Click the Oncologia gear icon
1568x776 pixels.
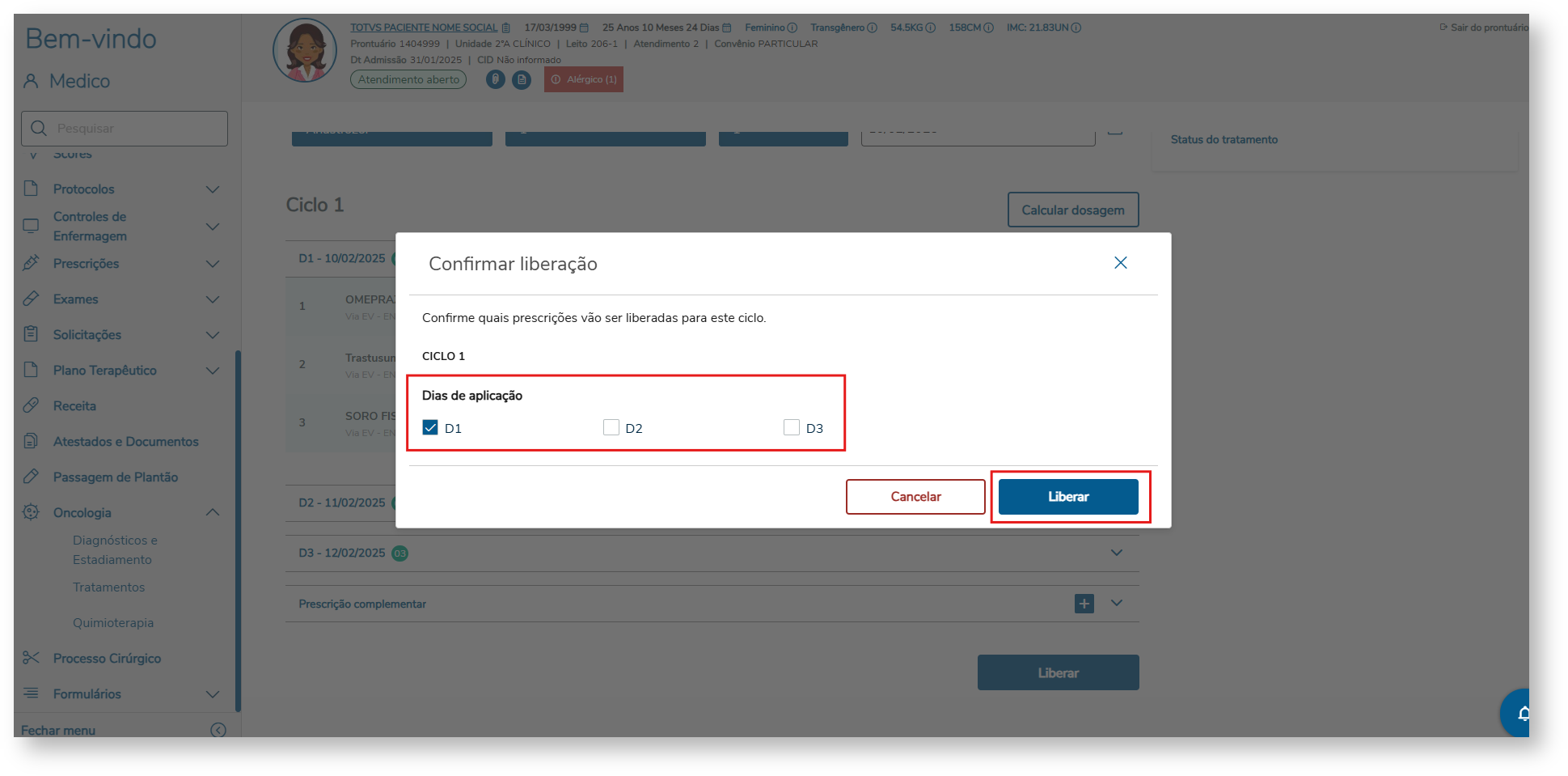click(31, 512)
